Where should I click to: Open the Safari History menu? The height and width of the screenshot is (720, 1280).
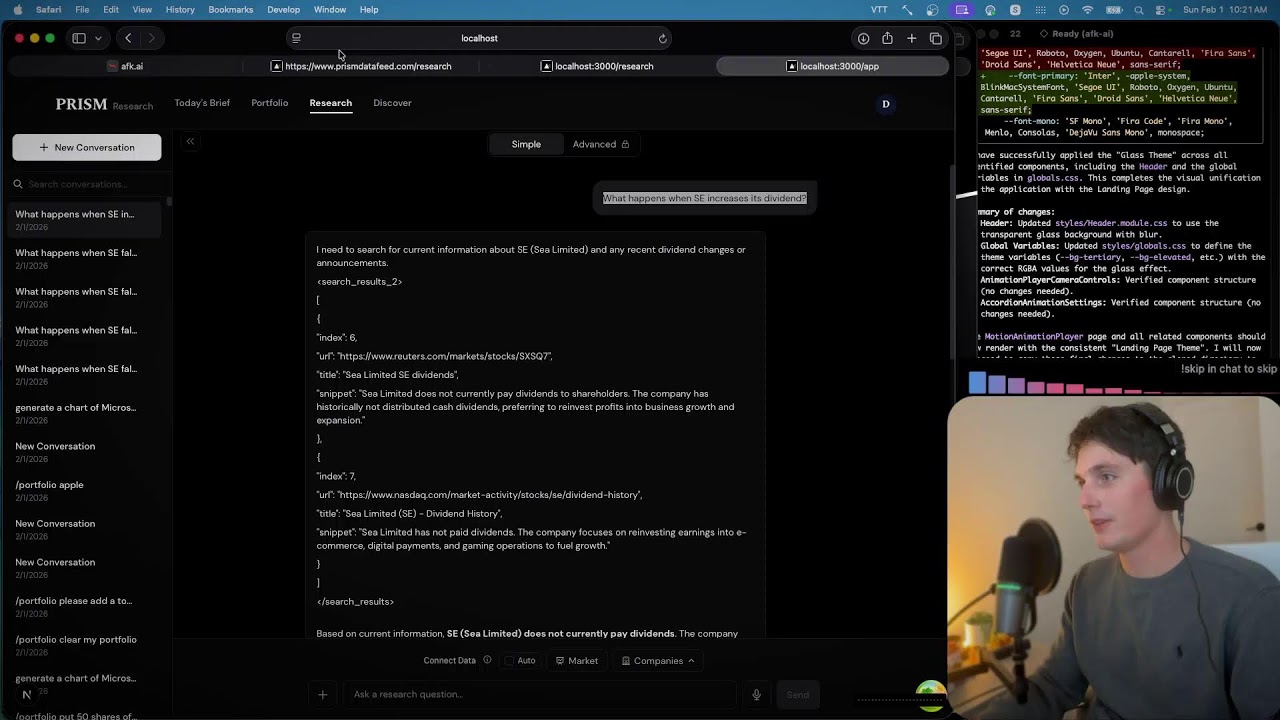pos(180,9)
